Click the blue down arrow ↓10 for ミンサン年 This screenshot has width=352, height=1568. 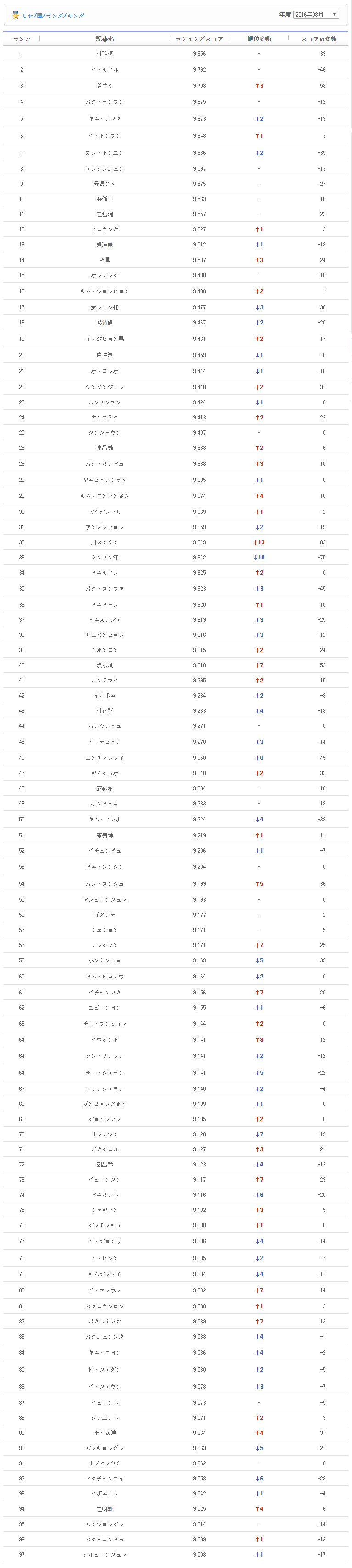pos(259,558)
